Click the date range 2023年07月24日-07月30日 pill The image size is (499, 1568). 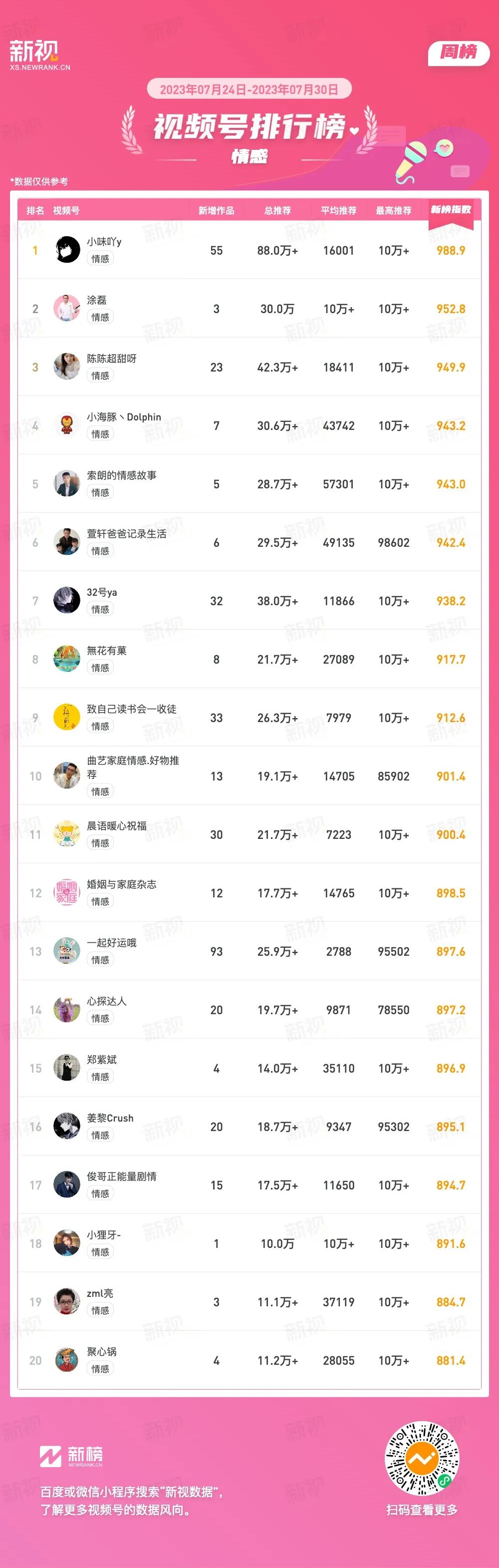pos(249,89)
